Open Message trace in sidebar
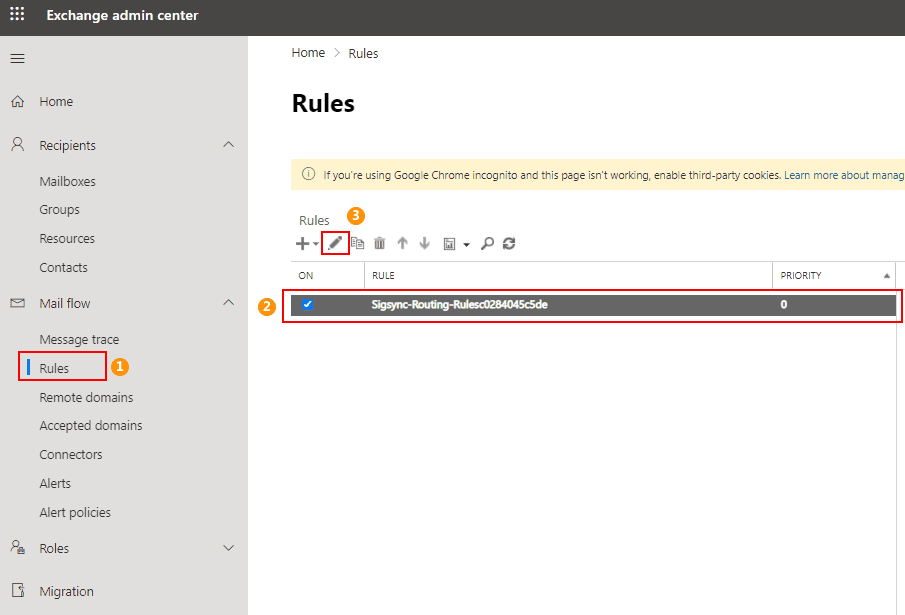This screenshot has width=905, height=615. (79, 340)
